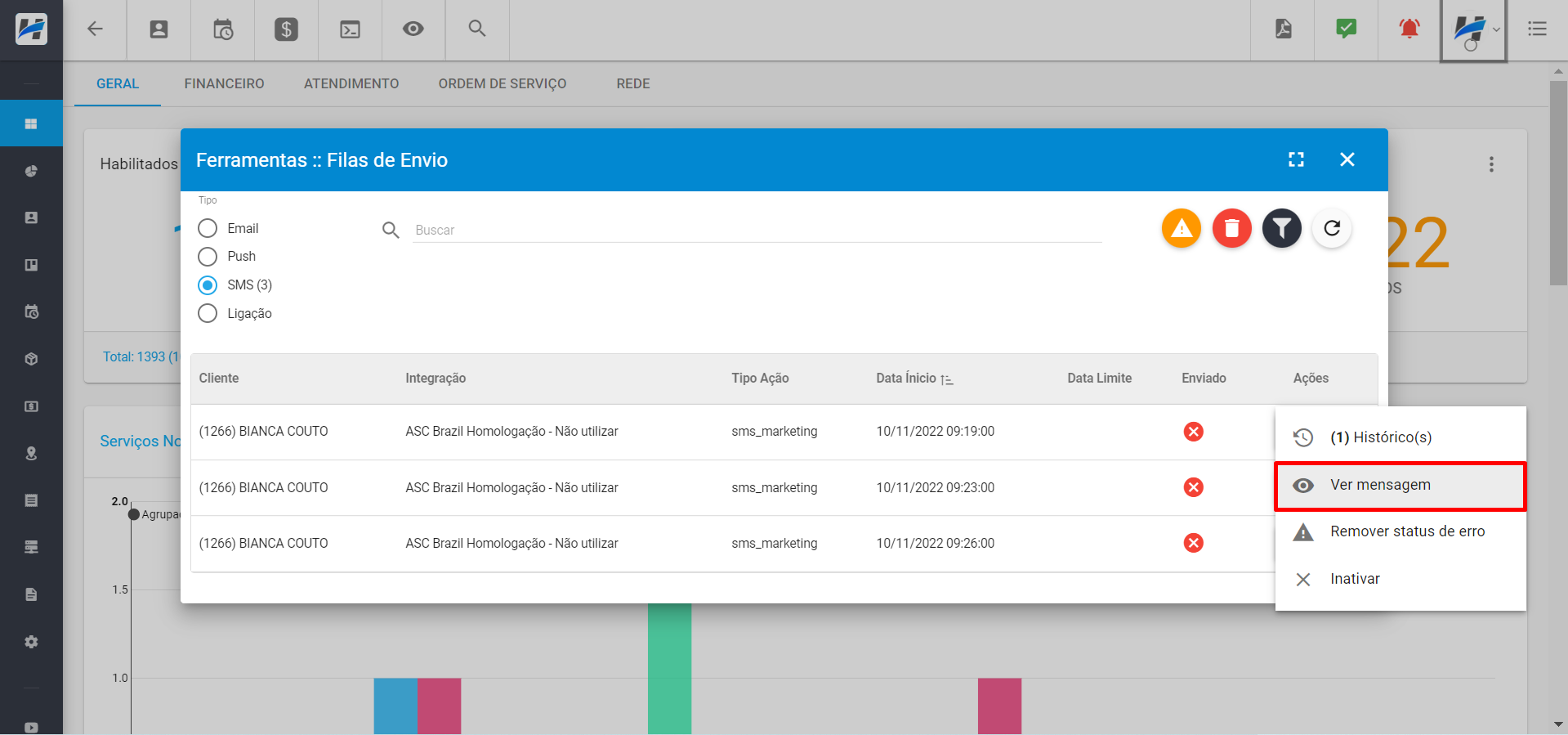The width and height of the screenshot is (1568, 735).
Task: Click the app logo in top left corner
Action: click(31, 29)
